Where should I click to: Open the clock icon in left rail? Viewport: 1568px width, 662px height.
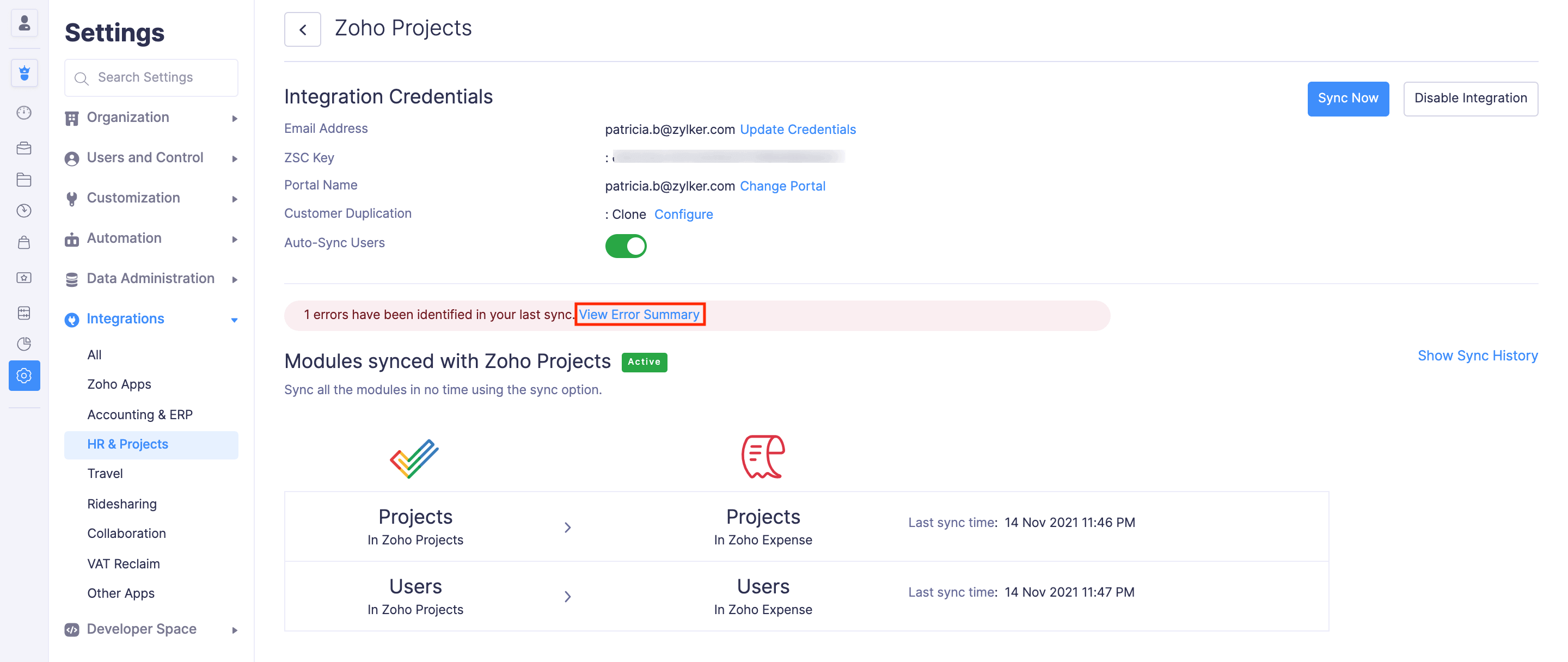(24, 211)
